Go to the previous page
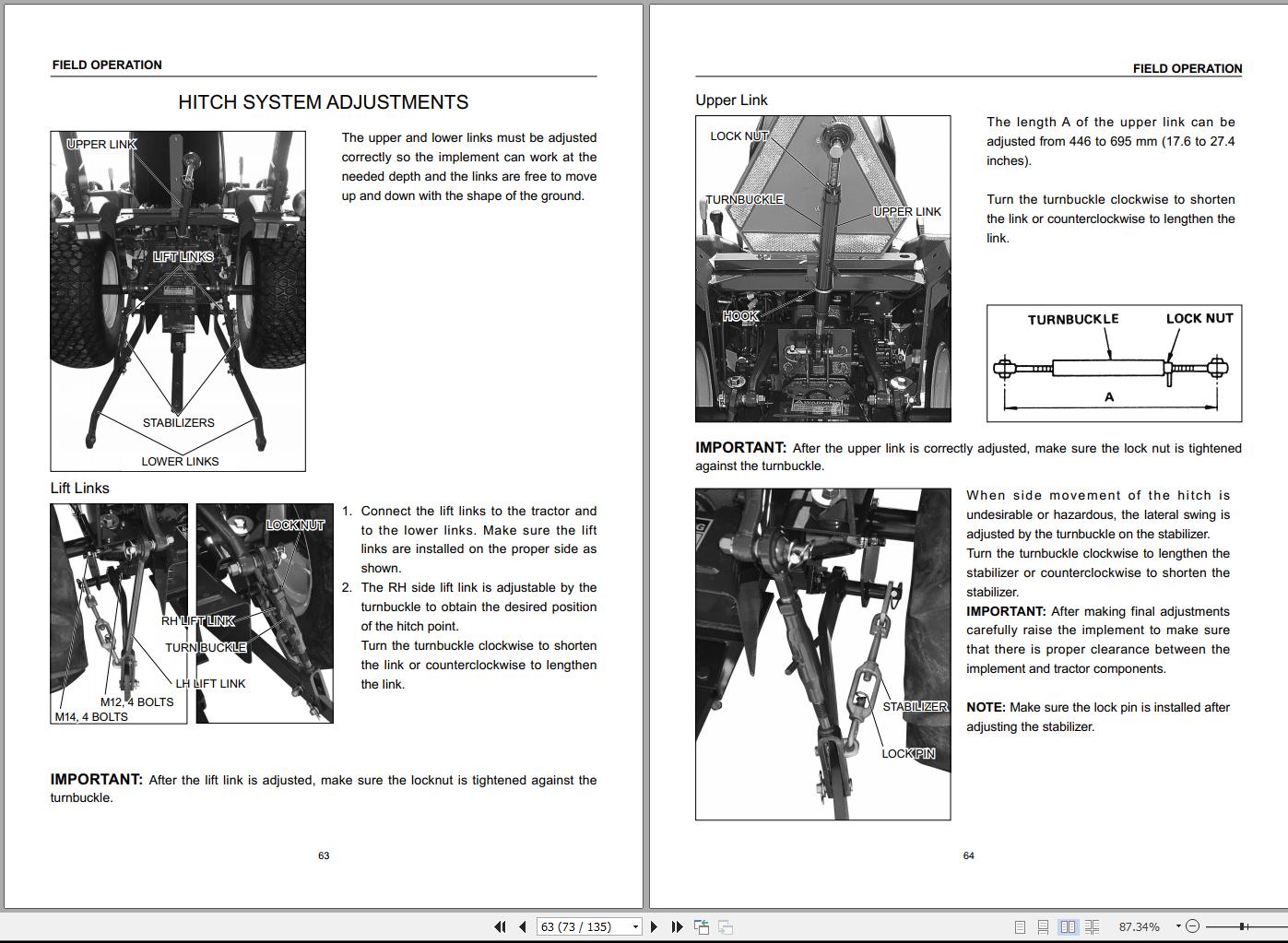The width and height of the screenshot is (1288, 943). tap(521, 926)
